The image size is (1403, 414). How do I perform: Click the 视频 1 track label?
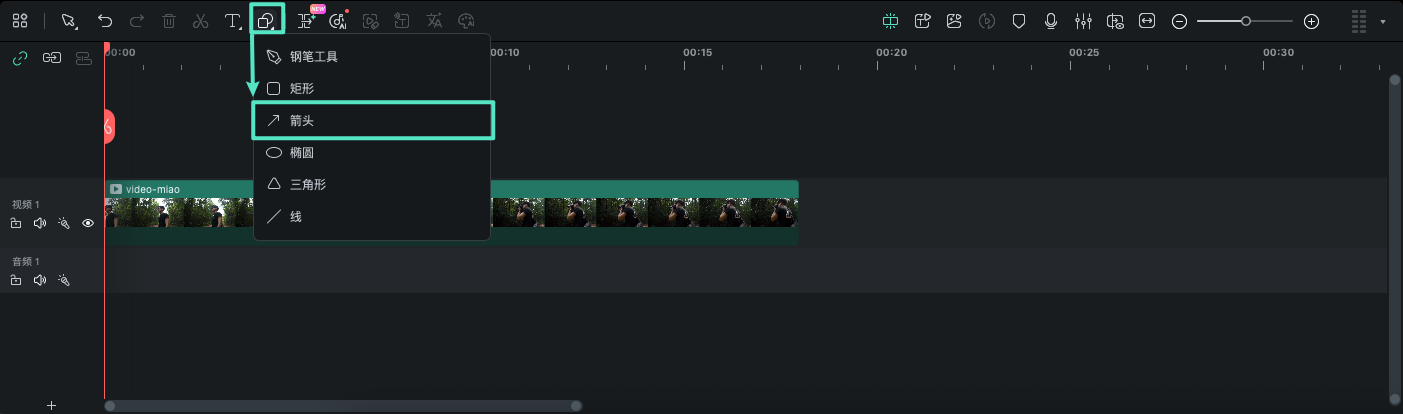(25, 205)
